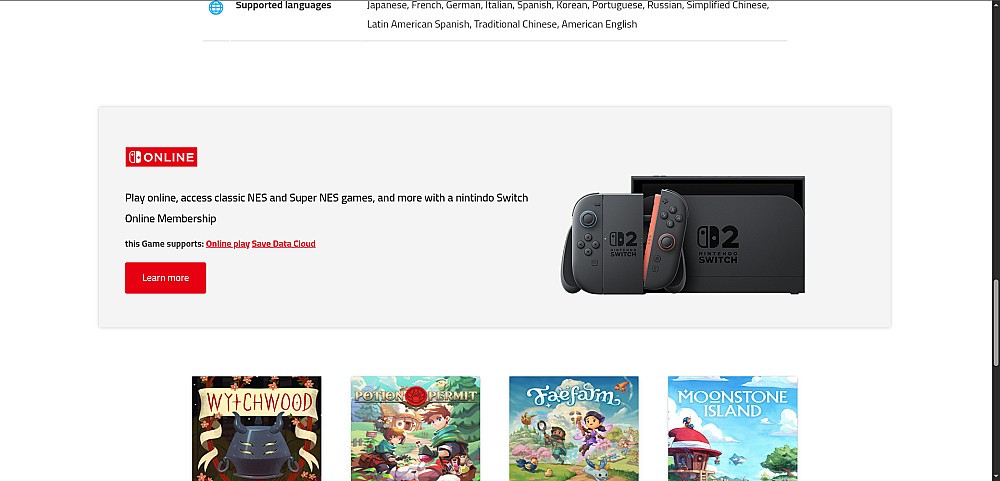
Task: Open the Save Data Cloud link
Action: [x=284, y=244]
